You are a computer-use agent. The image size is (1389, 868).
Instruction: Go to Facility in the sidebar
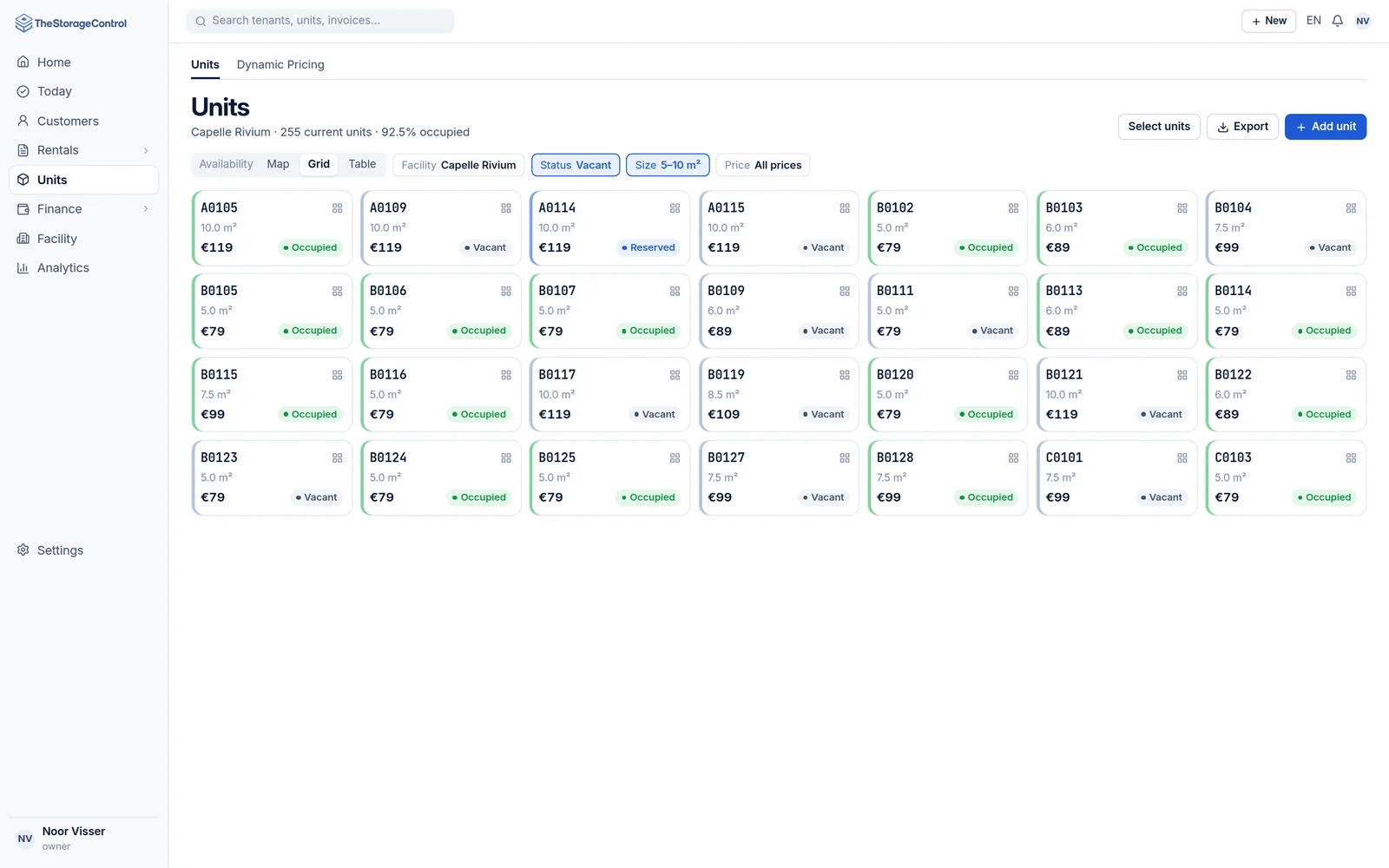[83, 239]
